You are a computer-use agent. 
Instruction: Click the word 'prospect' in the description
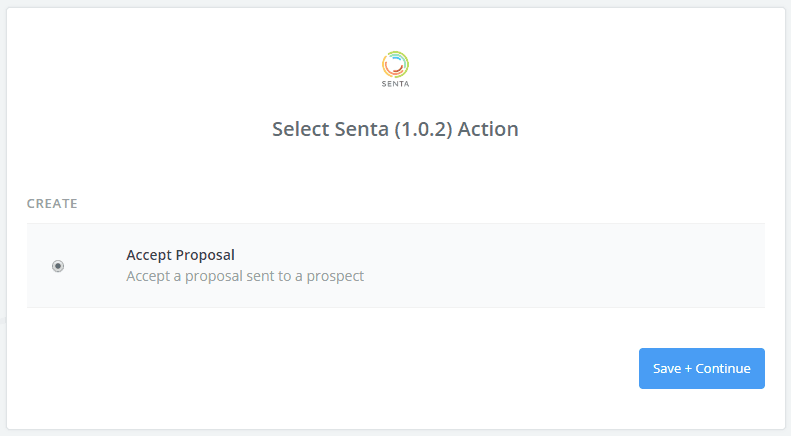pyautogui.click(x=335, y=275)
